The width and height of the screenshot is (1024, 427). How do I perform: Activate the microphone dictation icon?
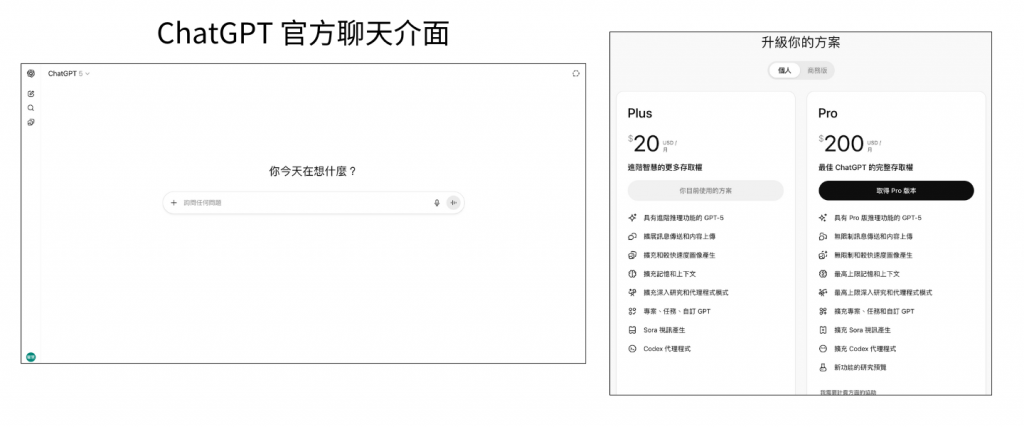[x=437, y=202]
